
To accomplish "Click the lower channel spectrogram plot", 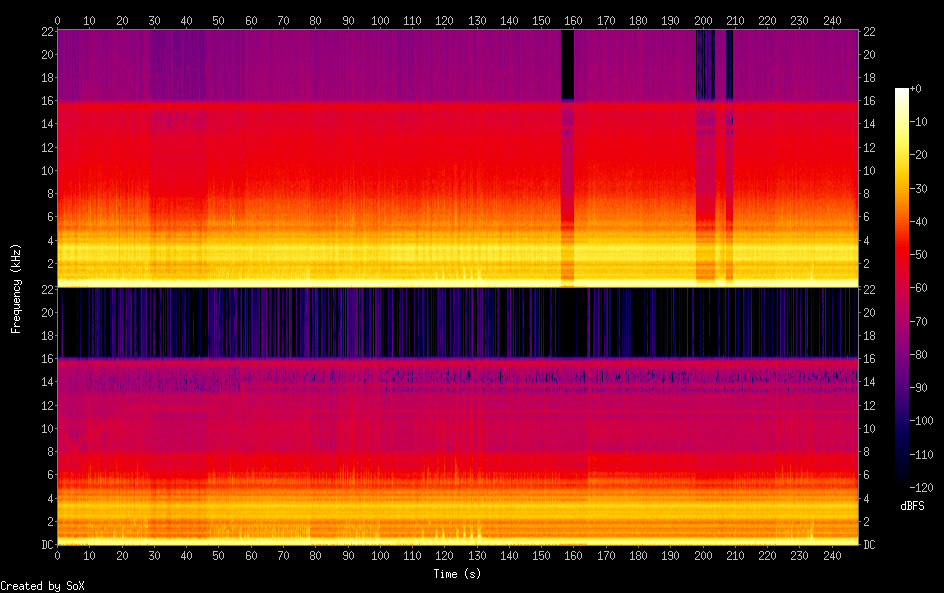I will coord(458,416).
